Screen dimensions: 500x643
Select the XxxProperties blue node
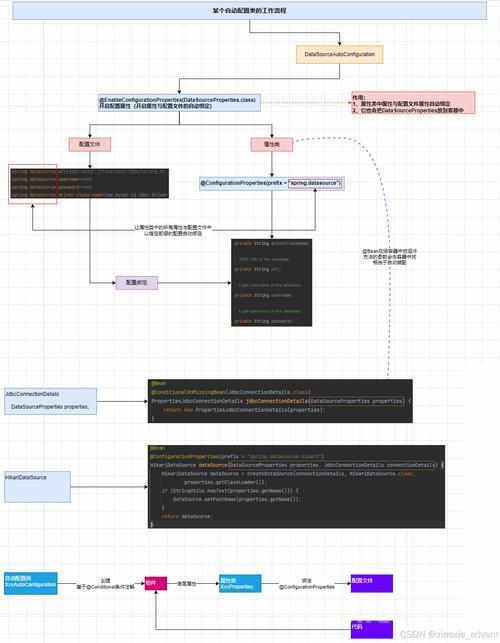(x=240, y=584)
